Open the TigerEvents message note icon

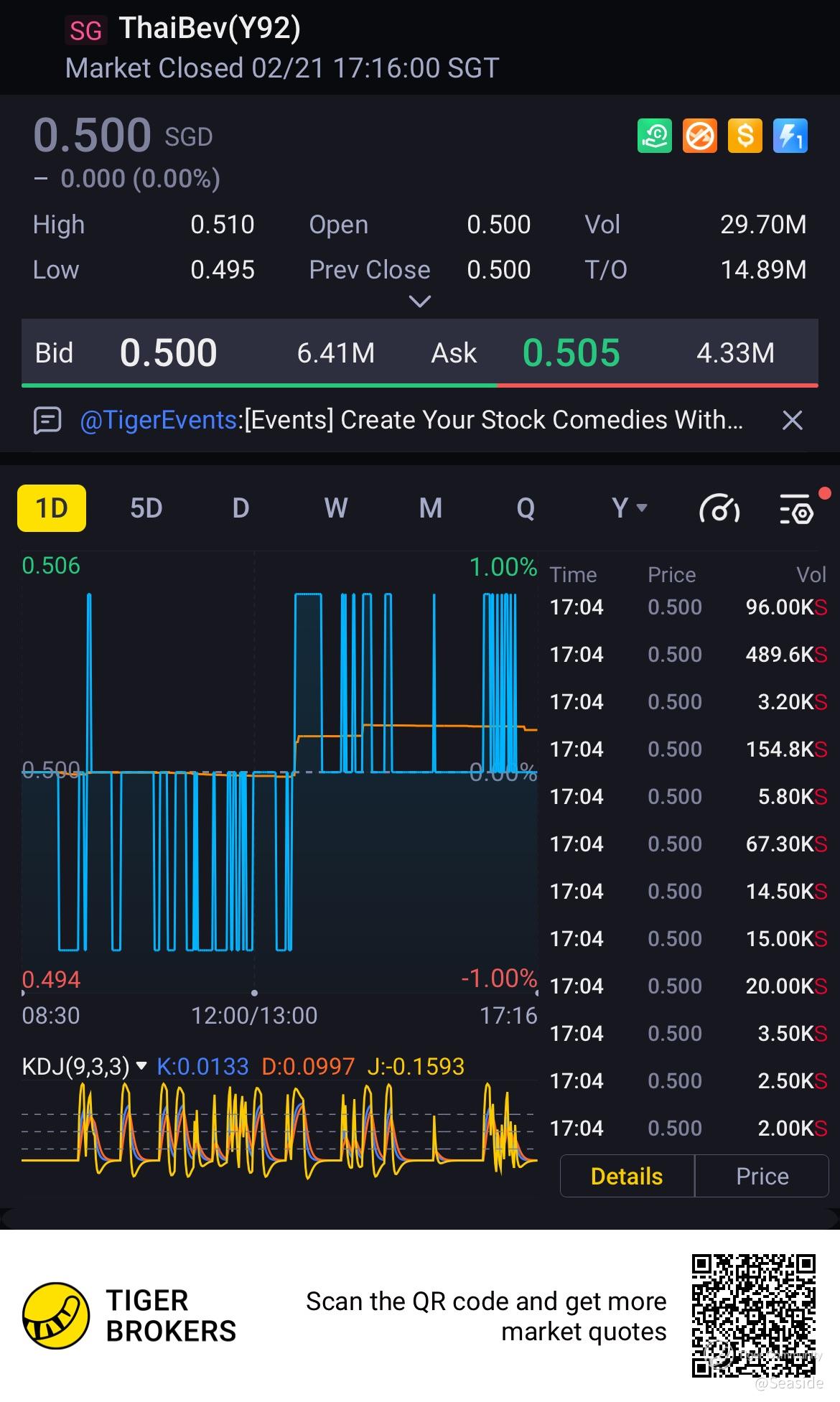click(x=47, y=420)
